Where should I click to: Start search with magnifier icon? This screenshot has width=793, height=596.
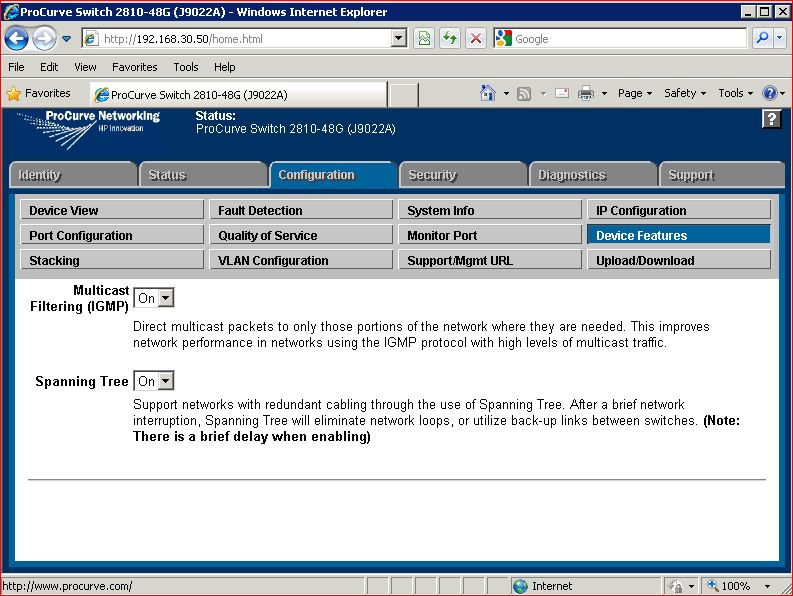(762, 38)
